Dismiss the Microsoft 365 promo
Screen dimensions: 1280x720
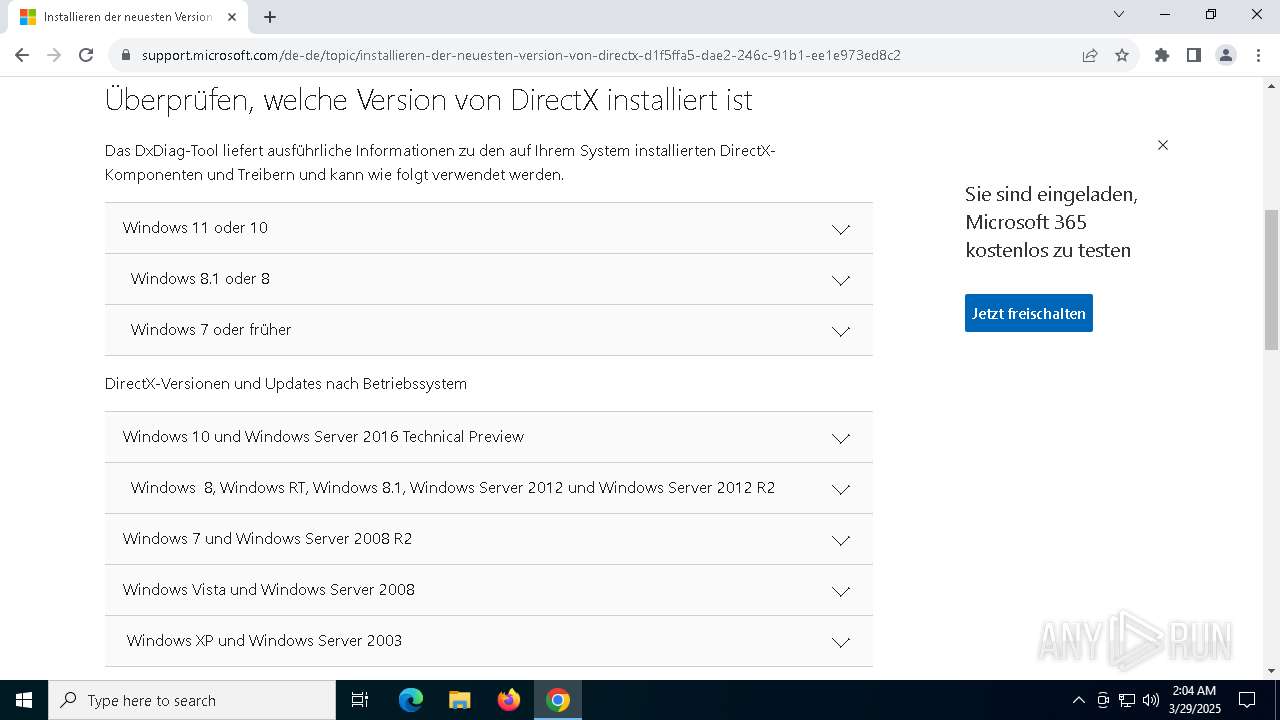(x=1162, y=145)
